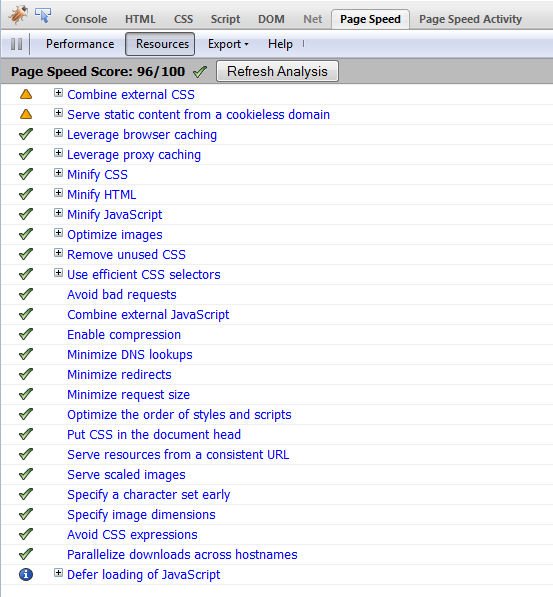Open the Help menu item

pos(280,44)
